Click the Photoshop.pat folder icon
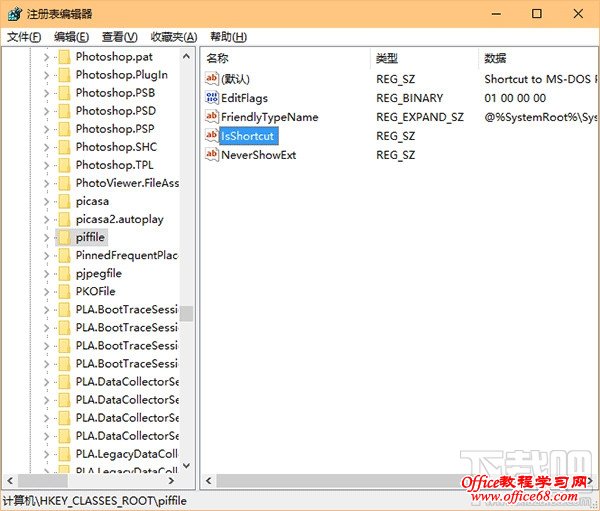The width and height of the screenshot is (600, 511). click(x=64, y=57)
